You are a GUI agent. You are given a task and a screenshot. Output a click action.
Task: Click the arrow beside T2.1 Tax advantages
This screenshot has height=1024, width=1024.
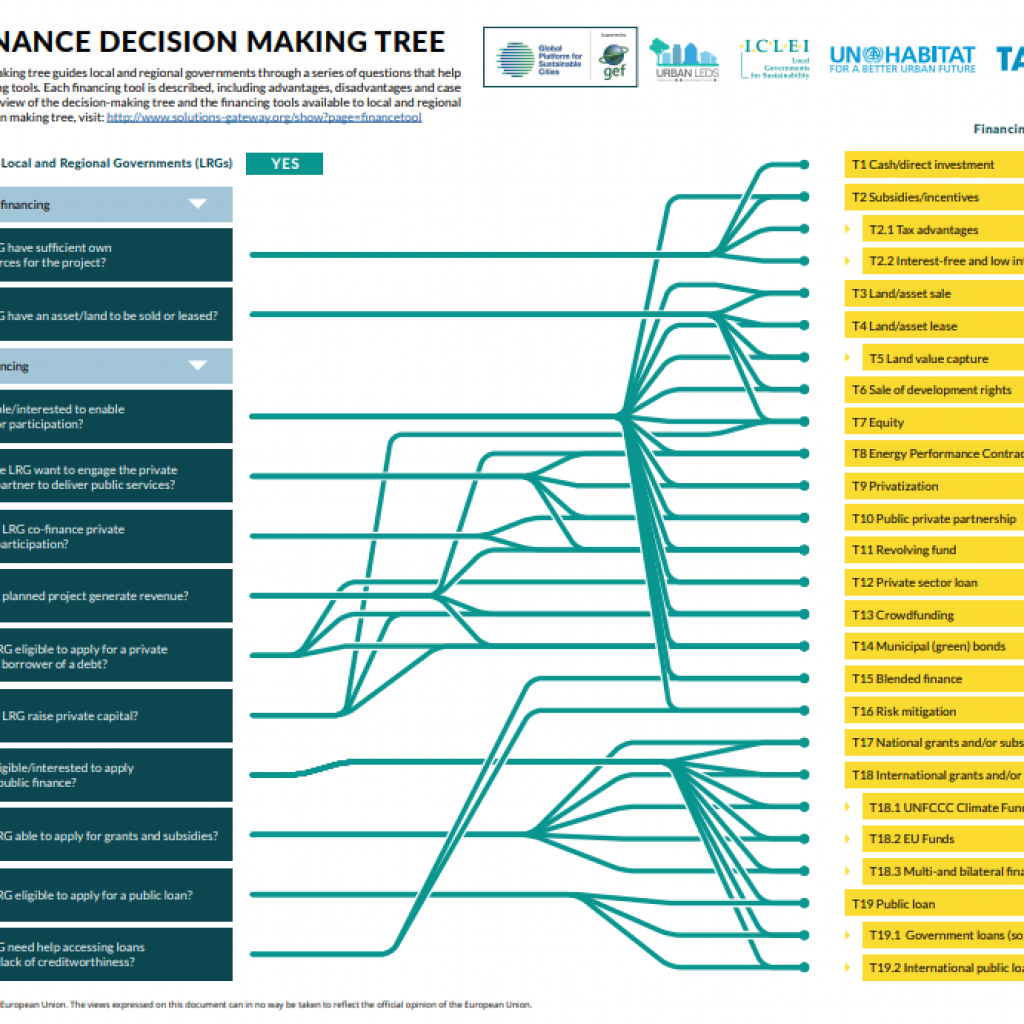(x=848, y=230)
